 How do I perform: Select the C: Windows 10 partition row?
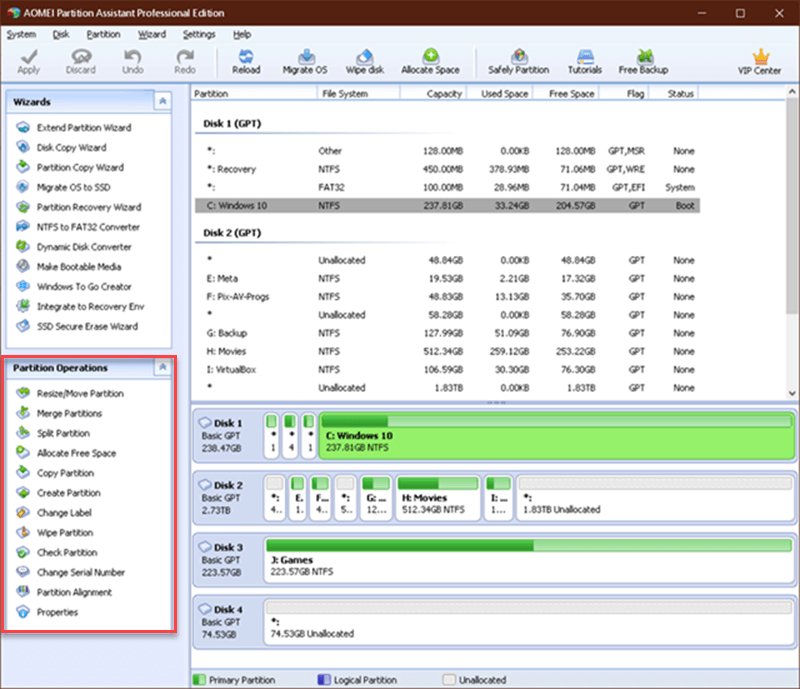(447, 206)
